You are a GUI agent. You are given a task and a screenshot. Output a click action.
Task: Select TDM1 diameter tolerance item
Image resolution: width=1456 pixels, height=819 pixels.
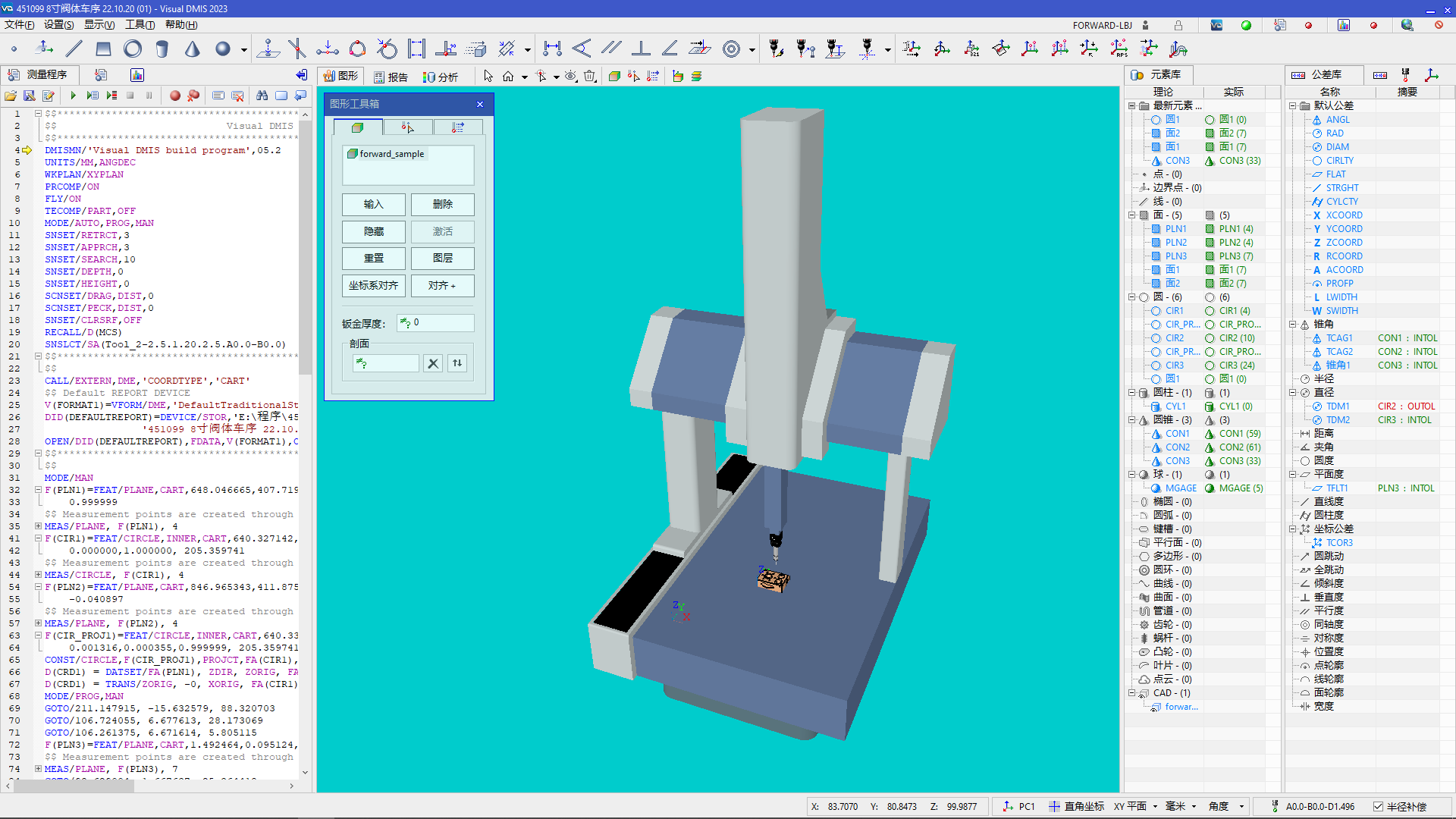point(1338,406)
